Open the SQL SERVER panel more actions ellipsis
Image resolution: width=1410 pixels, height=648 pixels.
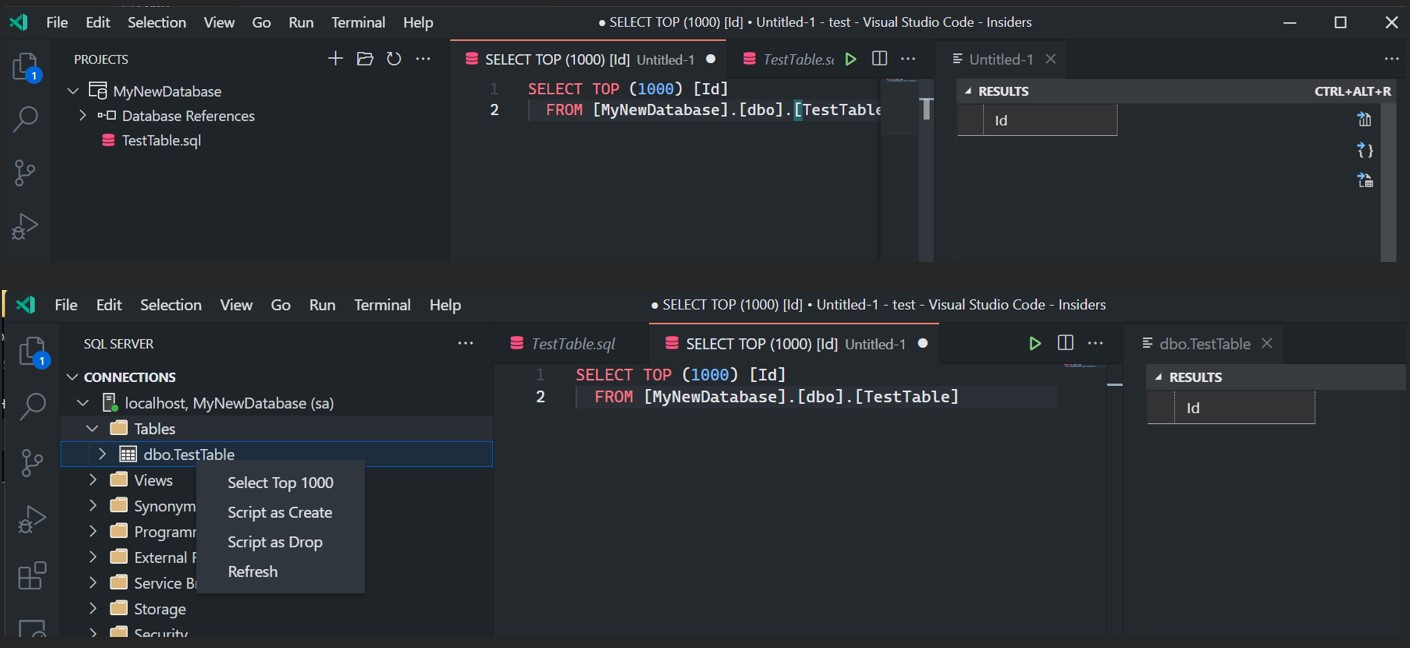point(465,343)
